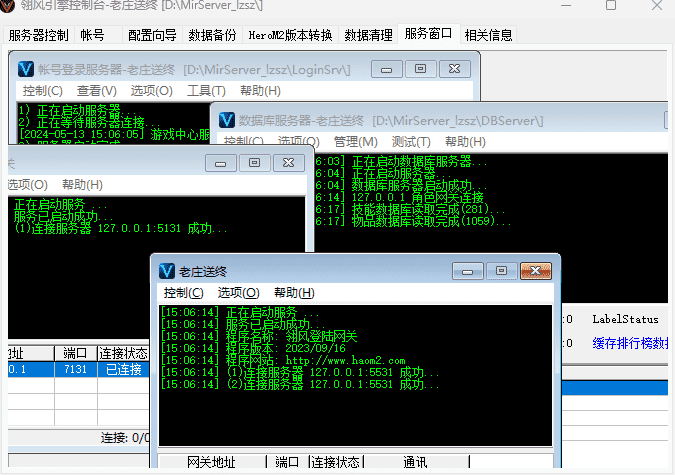This screenshot has height=475, width=675.
Task: Open 查看(V) menu in login server window
Action: [x=96, y=91]
